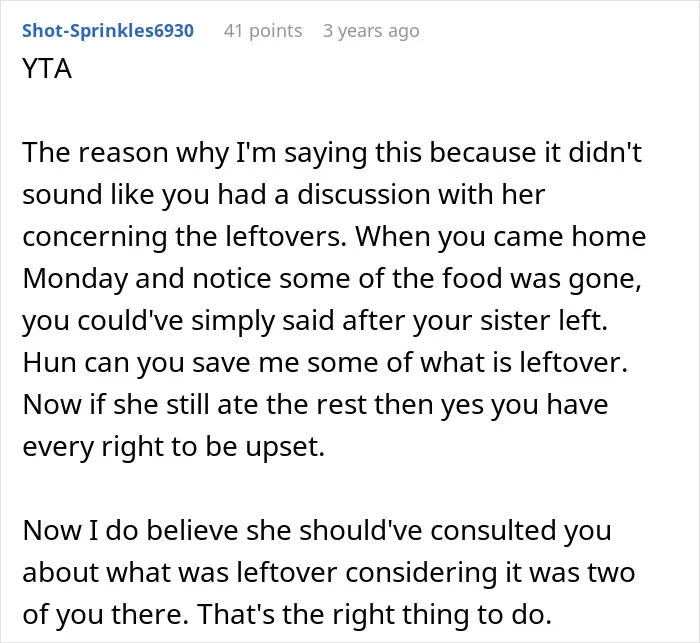Click the line starting 'Hun can you save me'
700x643 pixels.
[x=325, y=363]
